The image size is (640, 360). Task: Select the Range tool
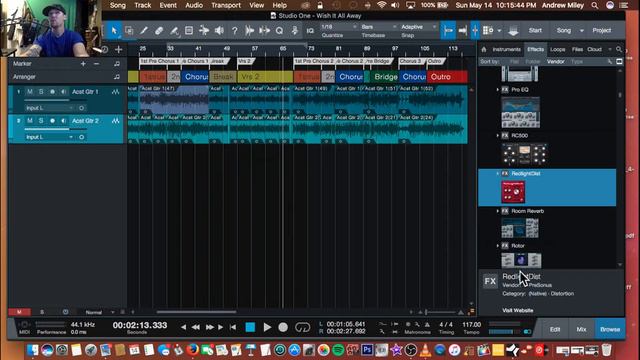[129, 31]
